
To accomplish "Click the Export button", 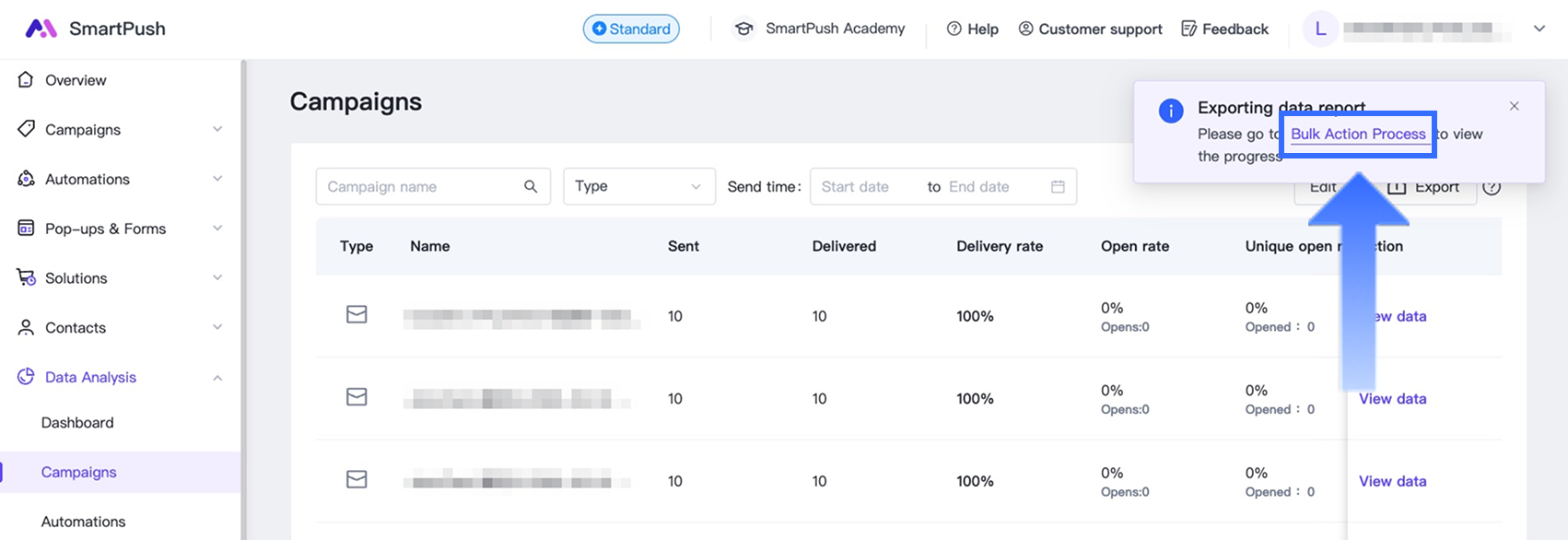I will pyautogui.click(x=1424, y=188).
